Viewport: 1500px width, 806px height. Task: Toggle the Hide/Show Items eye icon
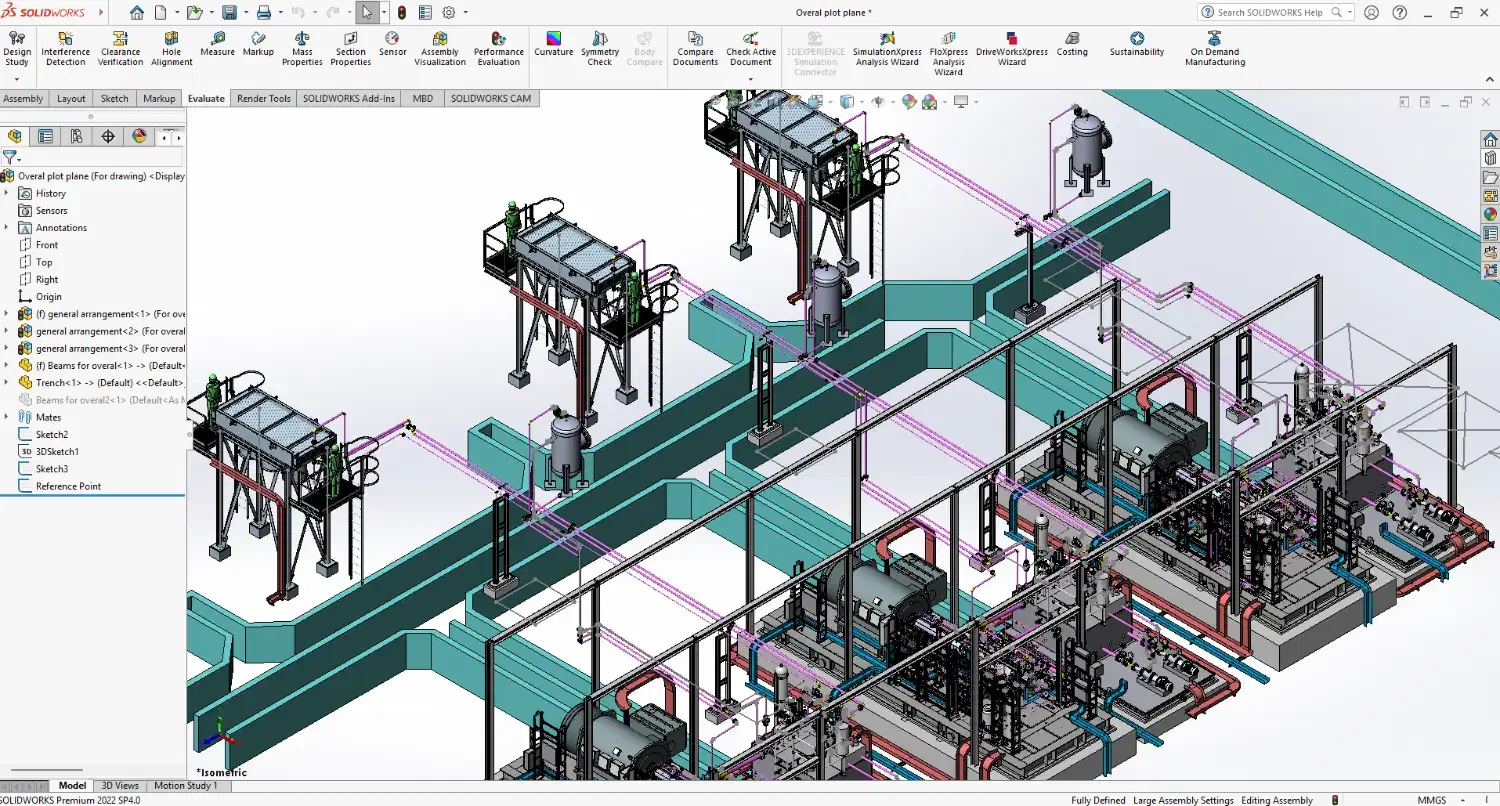879,102
